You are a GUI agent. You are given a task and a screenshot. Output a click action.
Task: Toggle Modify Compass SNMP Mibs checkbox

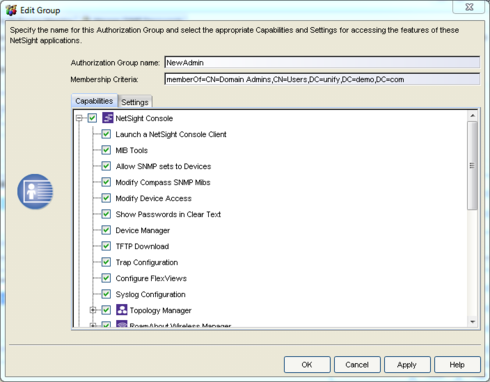(106, 182)
